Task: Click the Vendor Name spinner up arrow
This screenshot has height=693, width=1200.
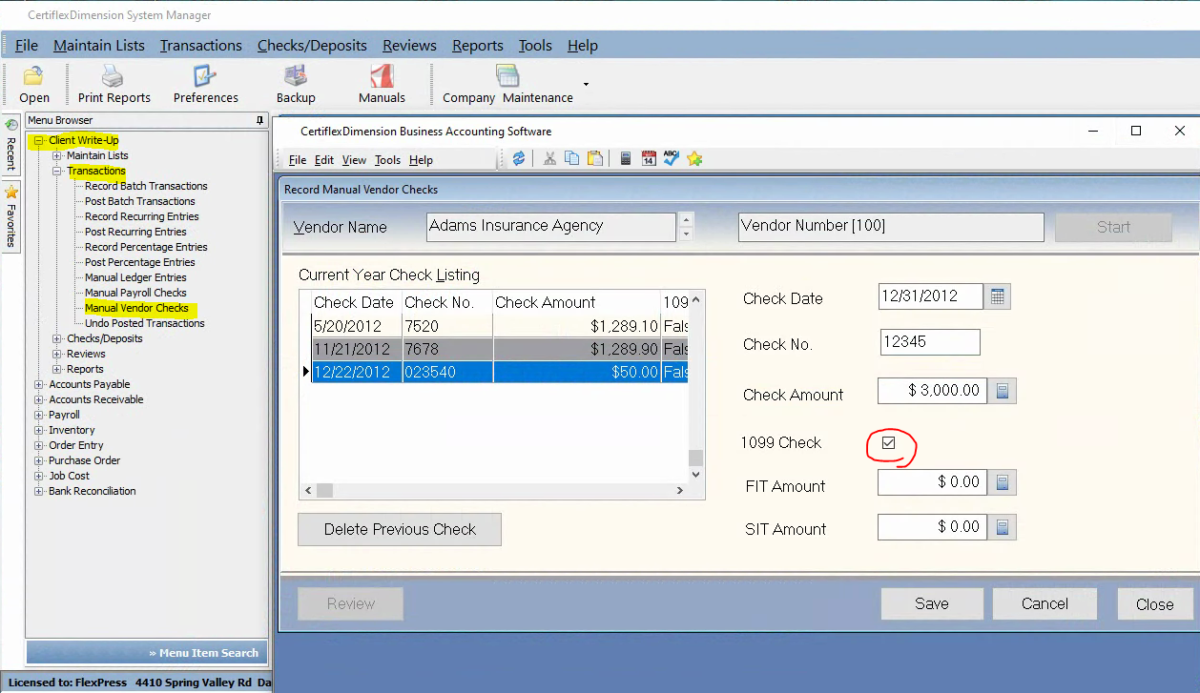Action: click(684, 221)
